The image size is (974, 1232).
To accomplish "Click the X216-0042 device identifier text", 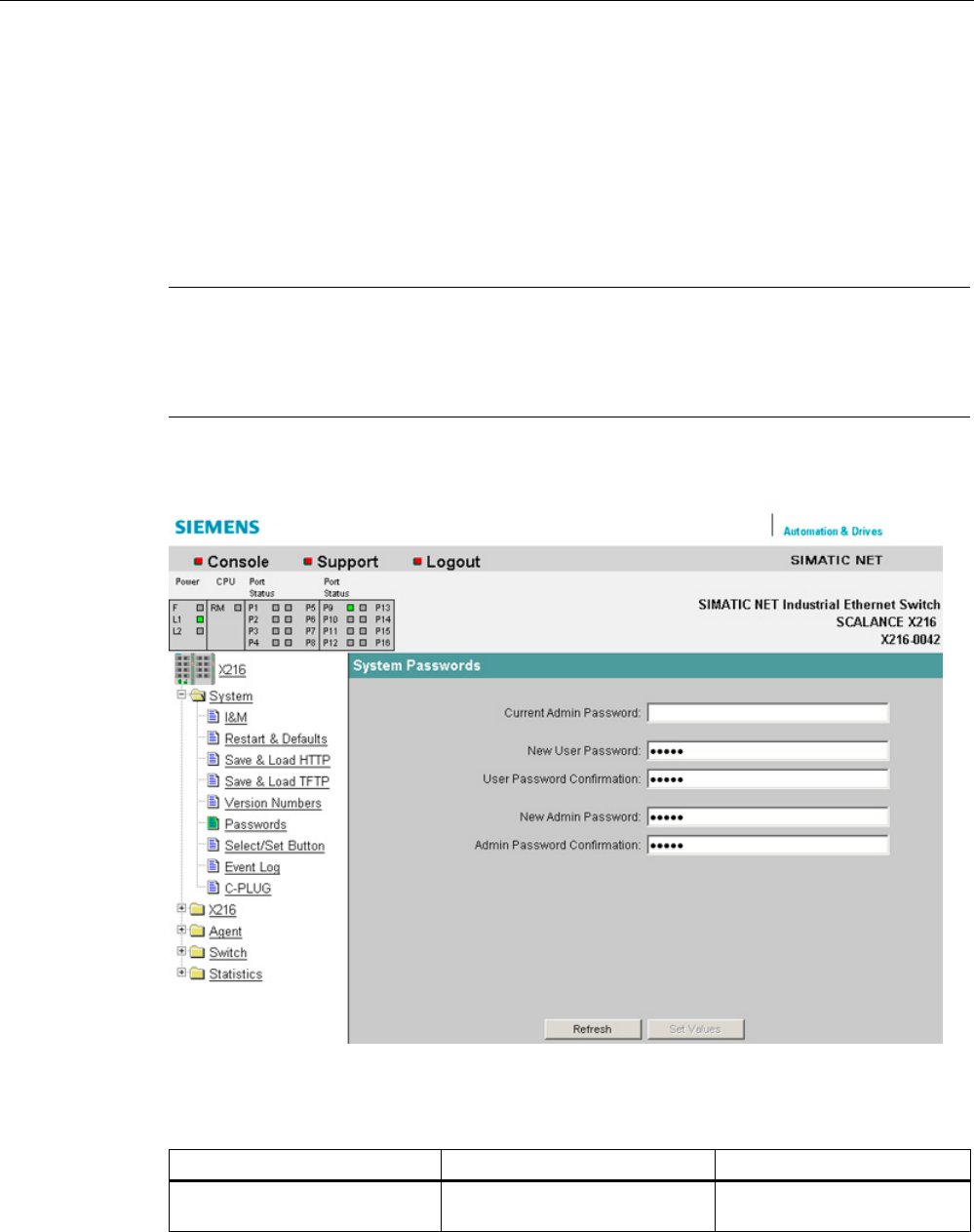I will (x=911, y=639).
